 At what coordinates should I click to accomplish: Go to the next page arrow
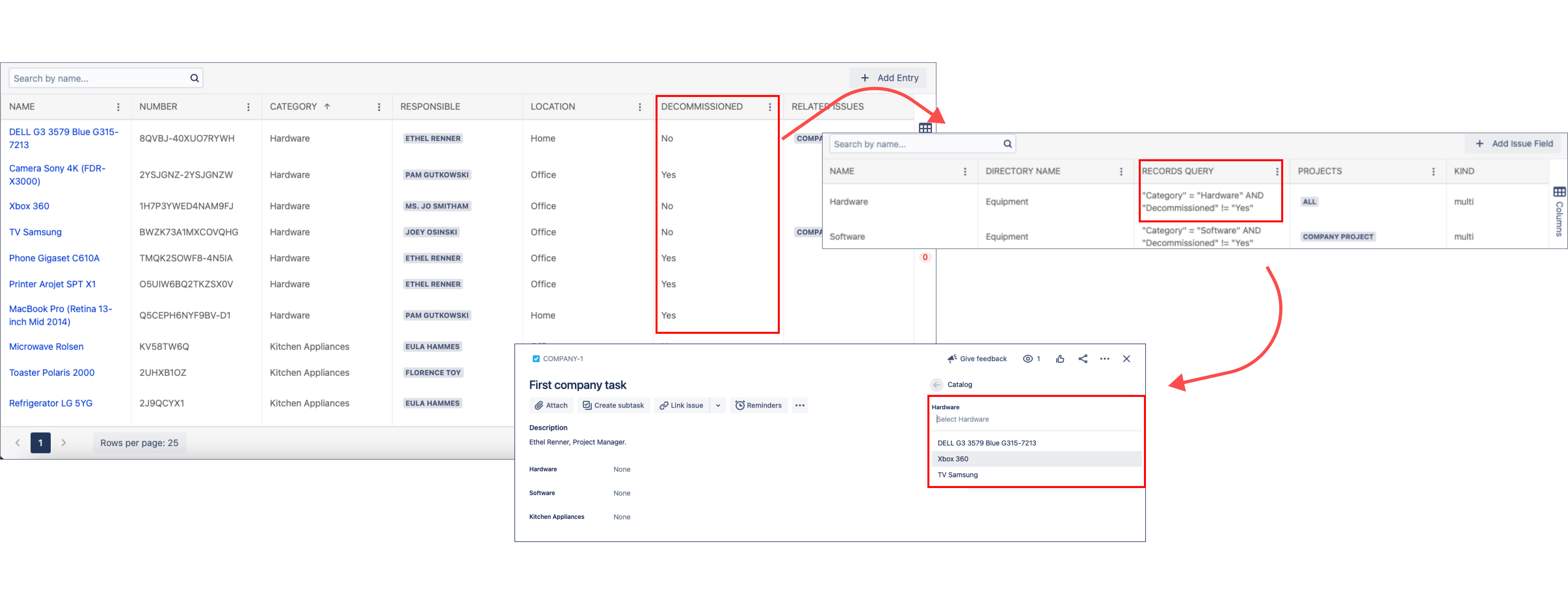click(63, 442)
